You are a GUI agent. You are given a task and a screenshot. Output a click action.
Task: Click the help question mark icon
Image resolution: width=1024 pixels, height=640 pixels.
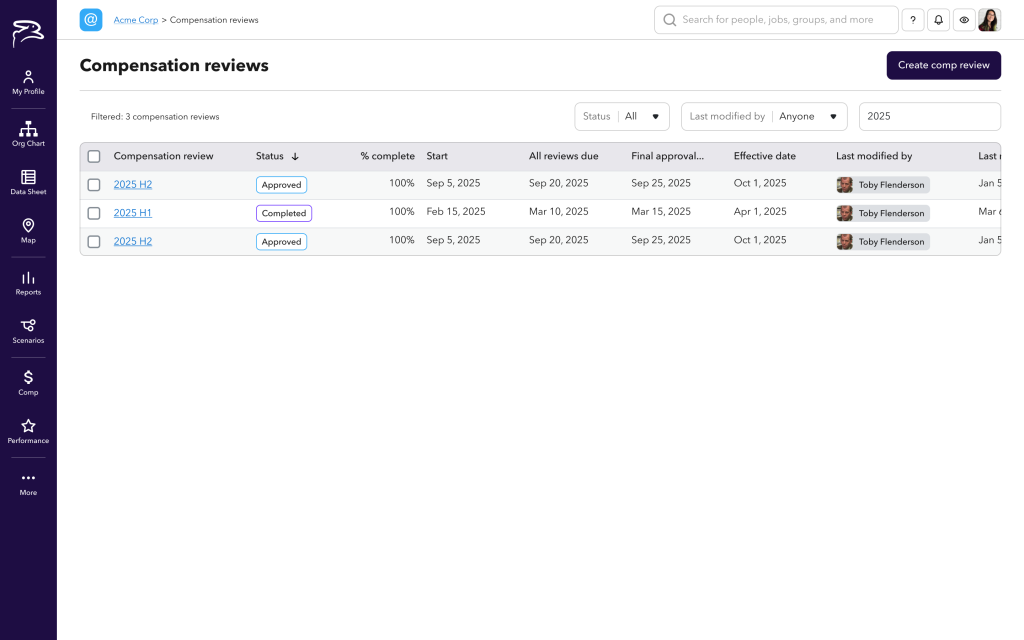[912, 20]
